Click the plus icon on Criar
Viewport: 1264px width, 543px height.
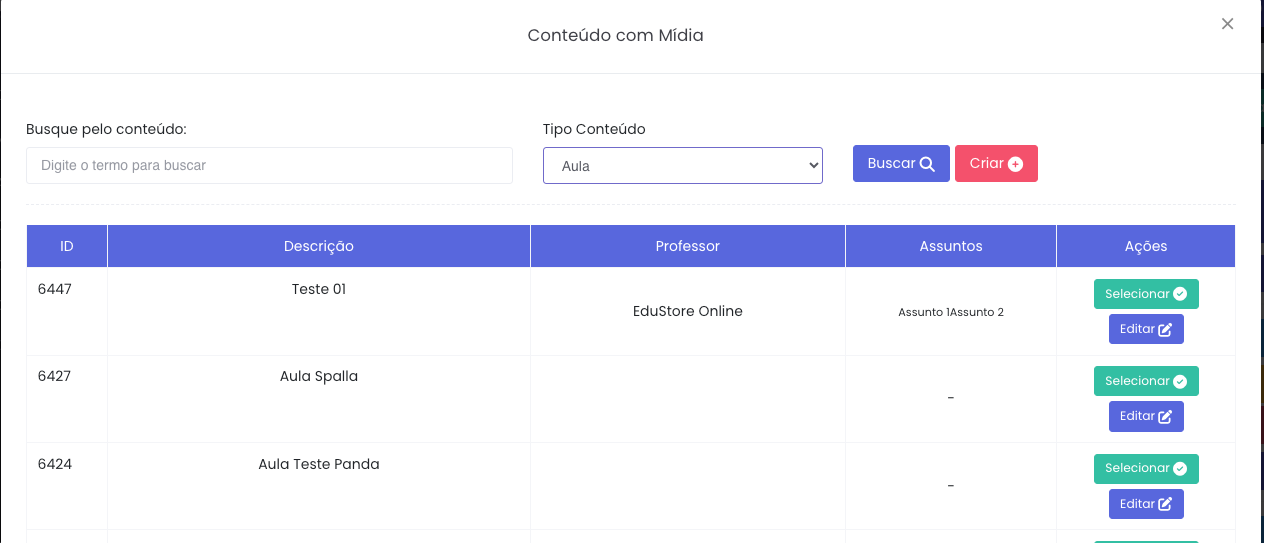[1015, 164]
